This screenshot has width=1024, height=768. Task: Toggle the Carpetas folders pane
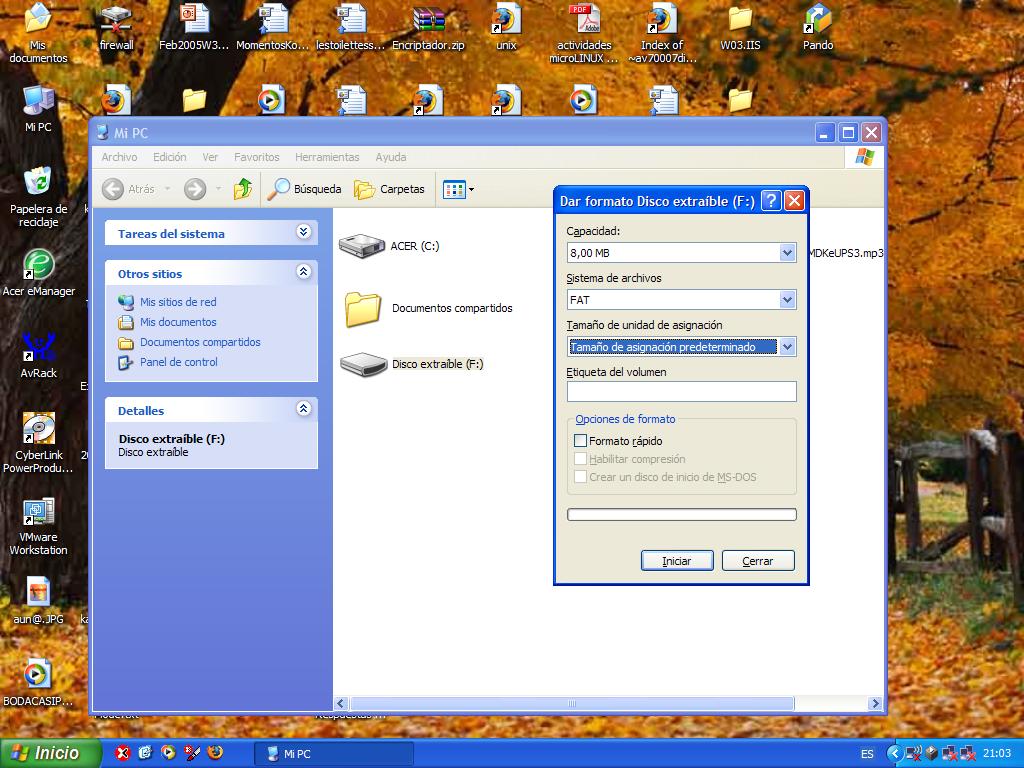point(389,189)
